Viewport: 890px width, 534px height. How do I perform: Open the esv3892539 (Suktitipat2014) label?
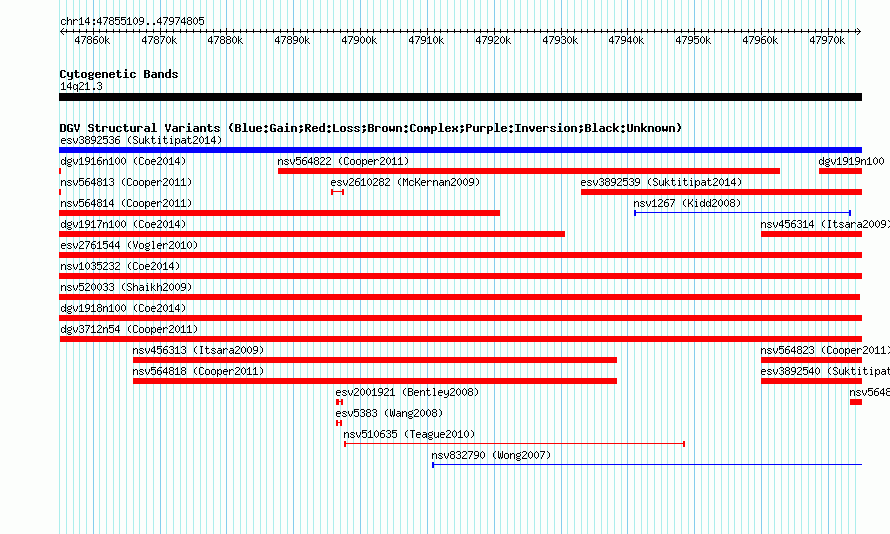click(661, 182)
